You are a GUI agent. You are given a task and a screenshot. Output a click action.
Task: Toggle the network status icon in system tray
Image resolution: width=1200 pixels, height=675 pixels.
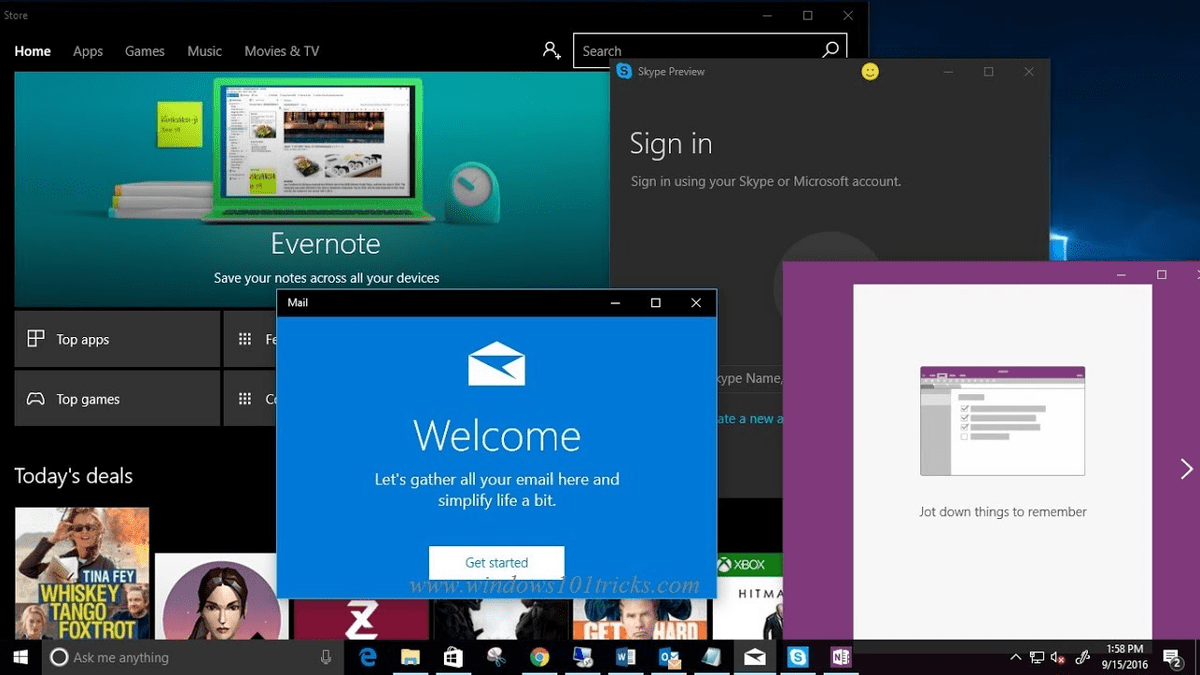1036,657
